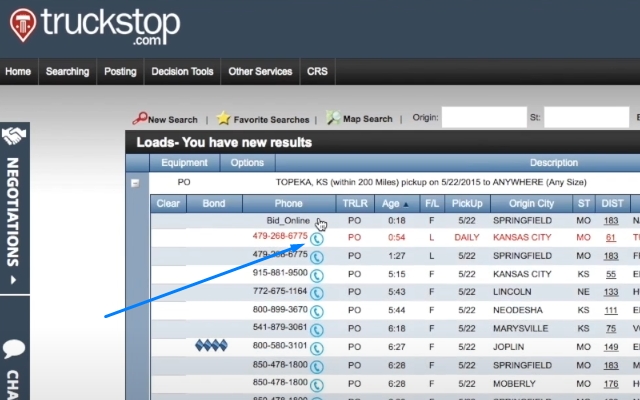Click phone icon next to 772-675-1164
Image resolution: width=640 pixels, height=400 pixels.
coord(317,293)
